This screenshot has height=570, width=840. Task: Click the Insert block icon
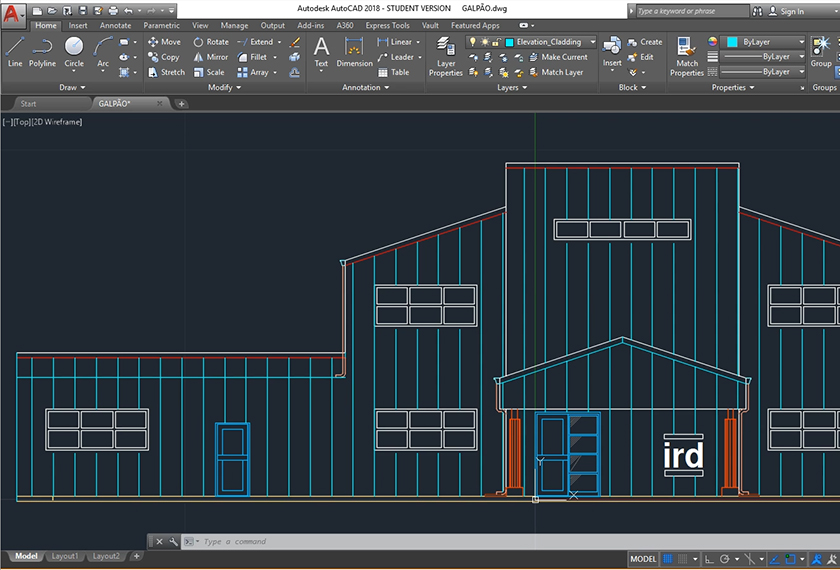pos(612,51)
